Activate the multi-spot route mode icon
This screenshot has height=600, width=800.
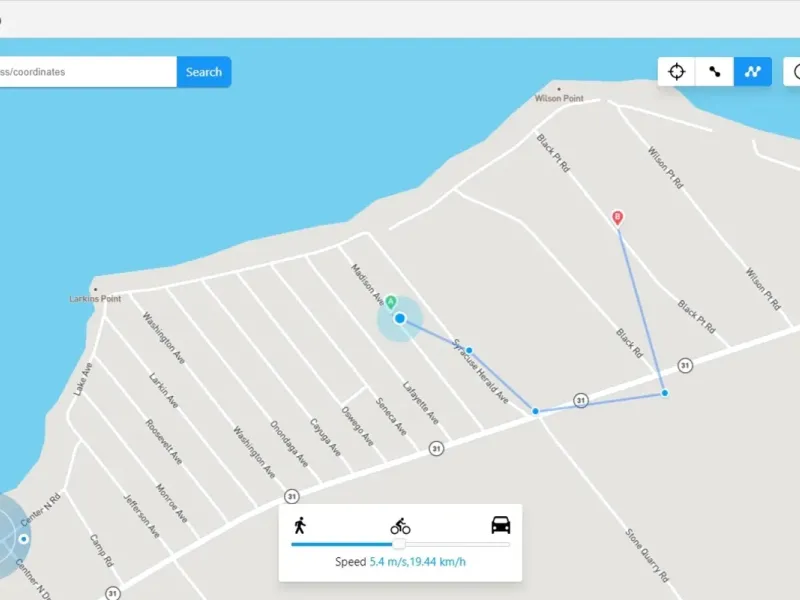pos(753,72)
